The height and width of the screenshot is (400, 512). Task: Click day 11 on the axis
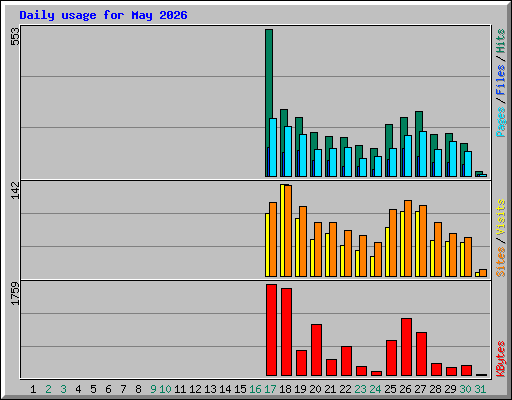pyautogui.click(x=180, y=389)
